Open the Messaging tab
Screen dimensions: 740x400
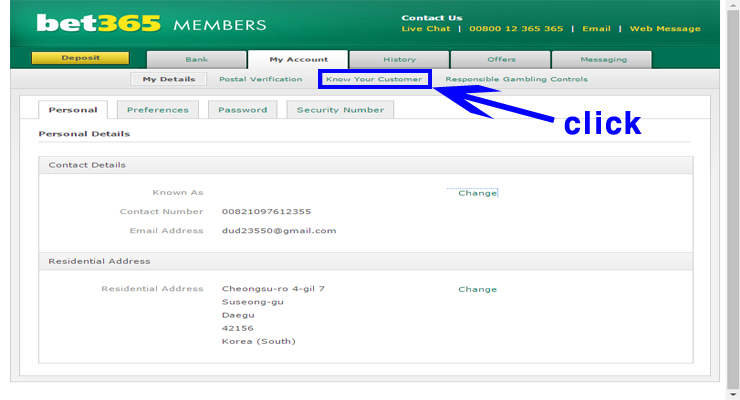click(603, 59)
